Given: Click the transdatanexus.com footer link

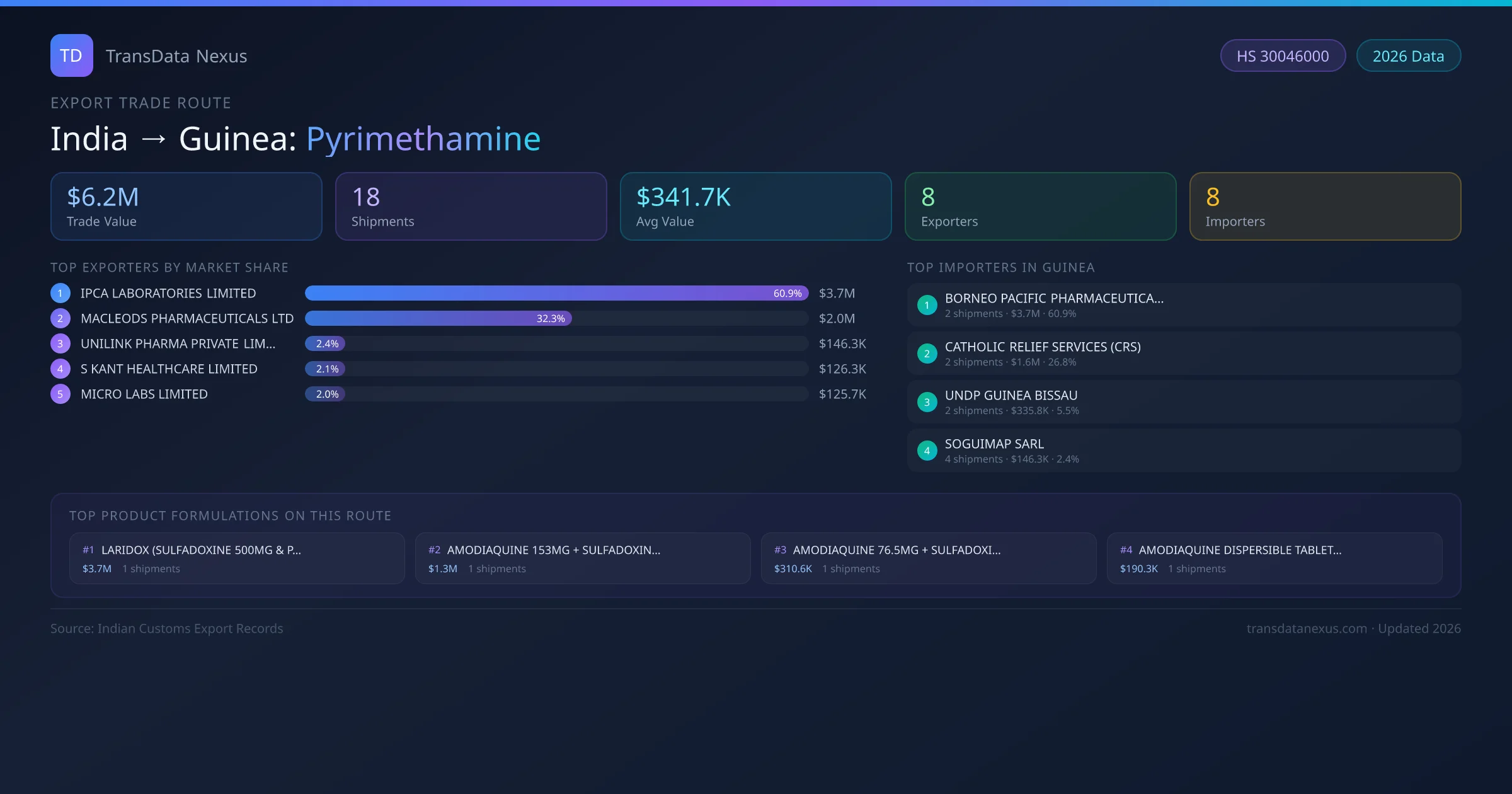Looking at the screenshot, I should coord(1306,628).
